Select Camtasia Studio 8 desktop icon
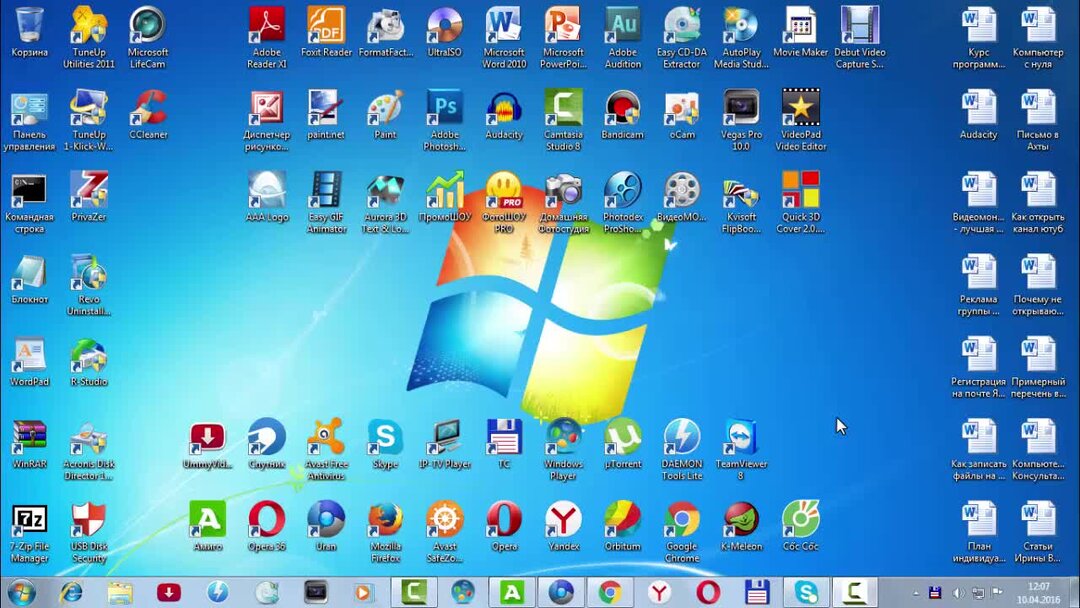1080x608 pixels. (x=563, y=120)
